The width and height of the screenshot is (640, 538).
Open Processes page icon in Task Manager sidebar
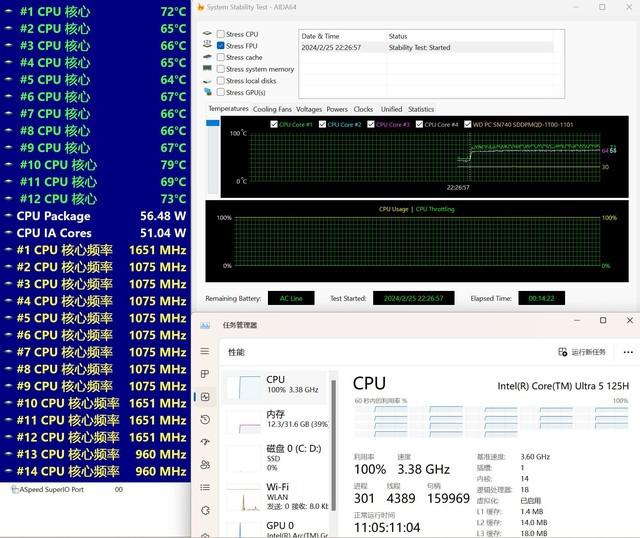click(205, 374)
